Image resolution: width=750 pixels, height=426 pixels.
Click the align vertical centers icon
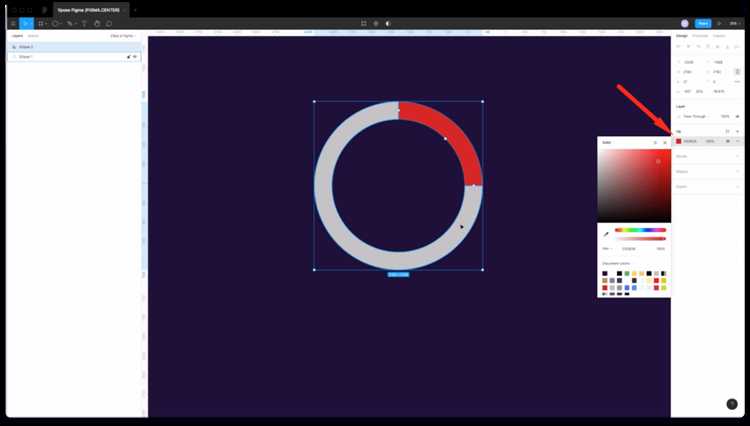pyautogui.click(x=717, y=47)
